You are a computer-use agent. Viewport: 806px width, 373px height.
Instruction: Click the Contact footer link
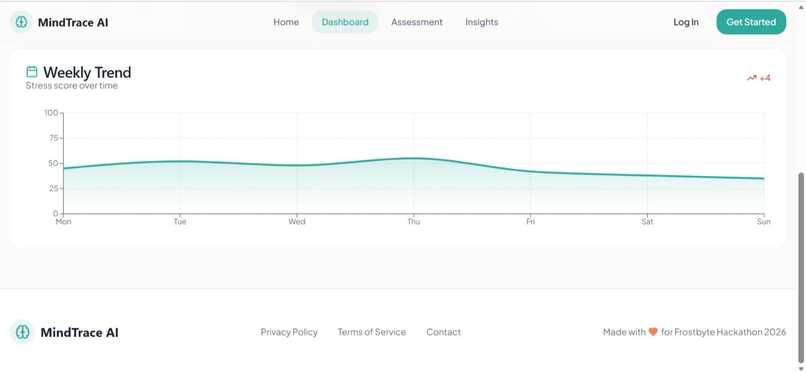tap(444, 332)
